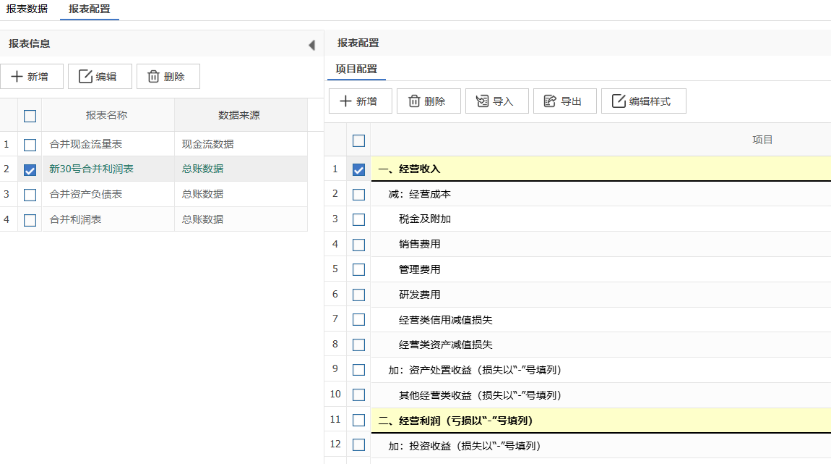Viewport: 831px width, 464px height.
Task: Check the 合并现金流量表 row checkbox
Action: coord(30,145)
